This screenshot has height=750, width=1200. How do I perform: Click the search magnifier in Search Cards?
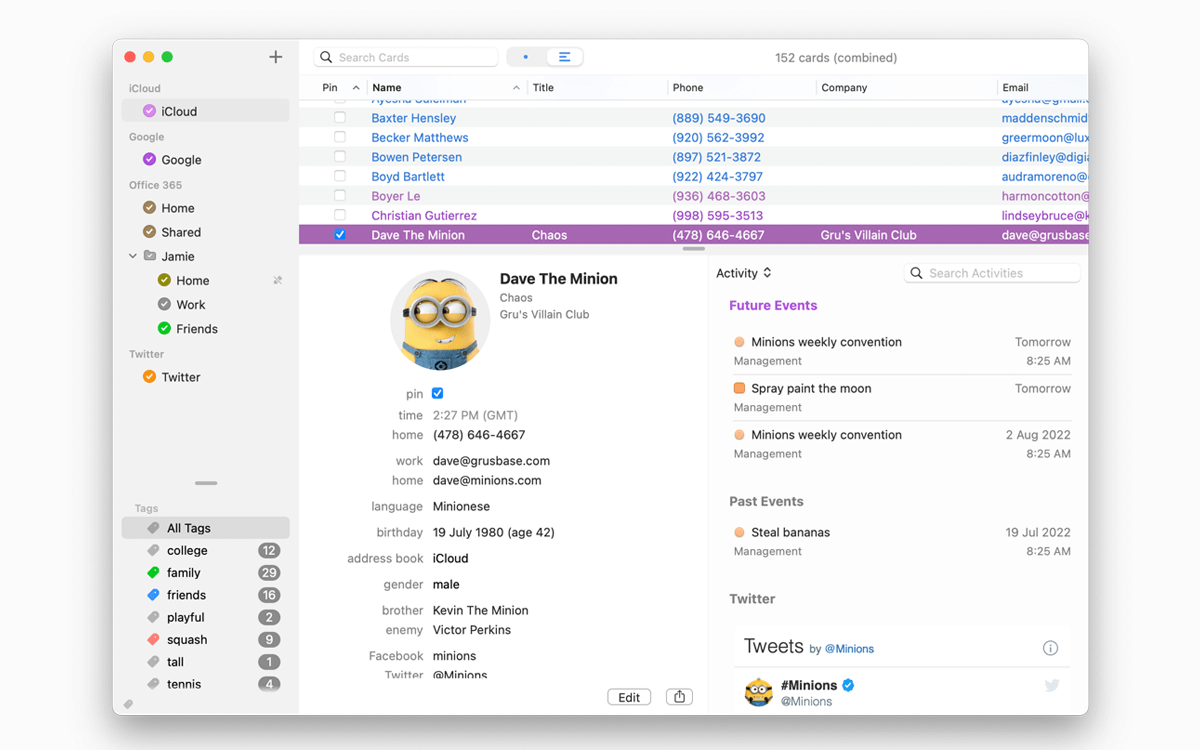pos(326,57)
